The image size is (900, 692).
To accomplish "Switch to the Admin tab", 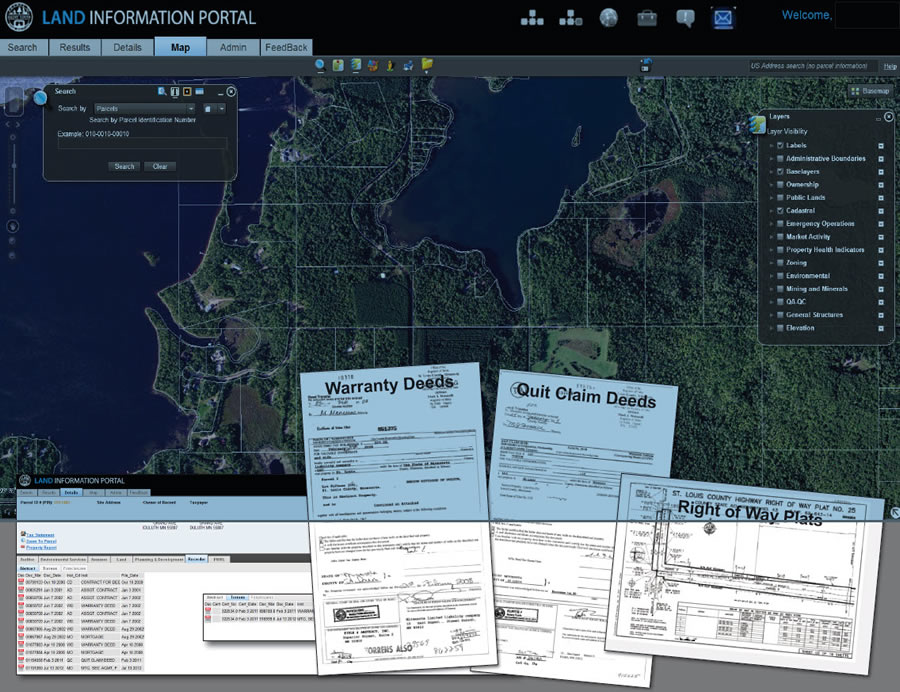I will (x=233, y=46).
